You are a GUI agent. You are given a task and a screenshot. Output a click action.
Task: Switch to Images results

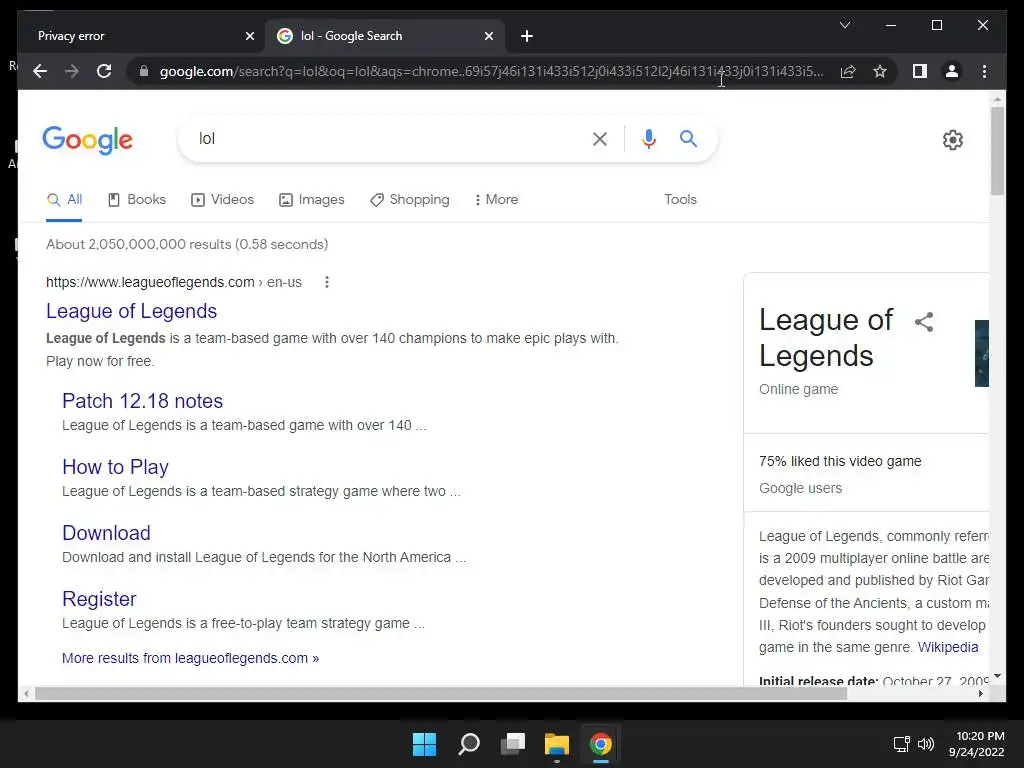(312, 200)
